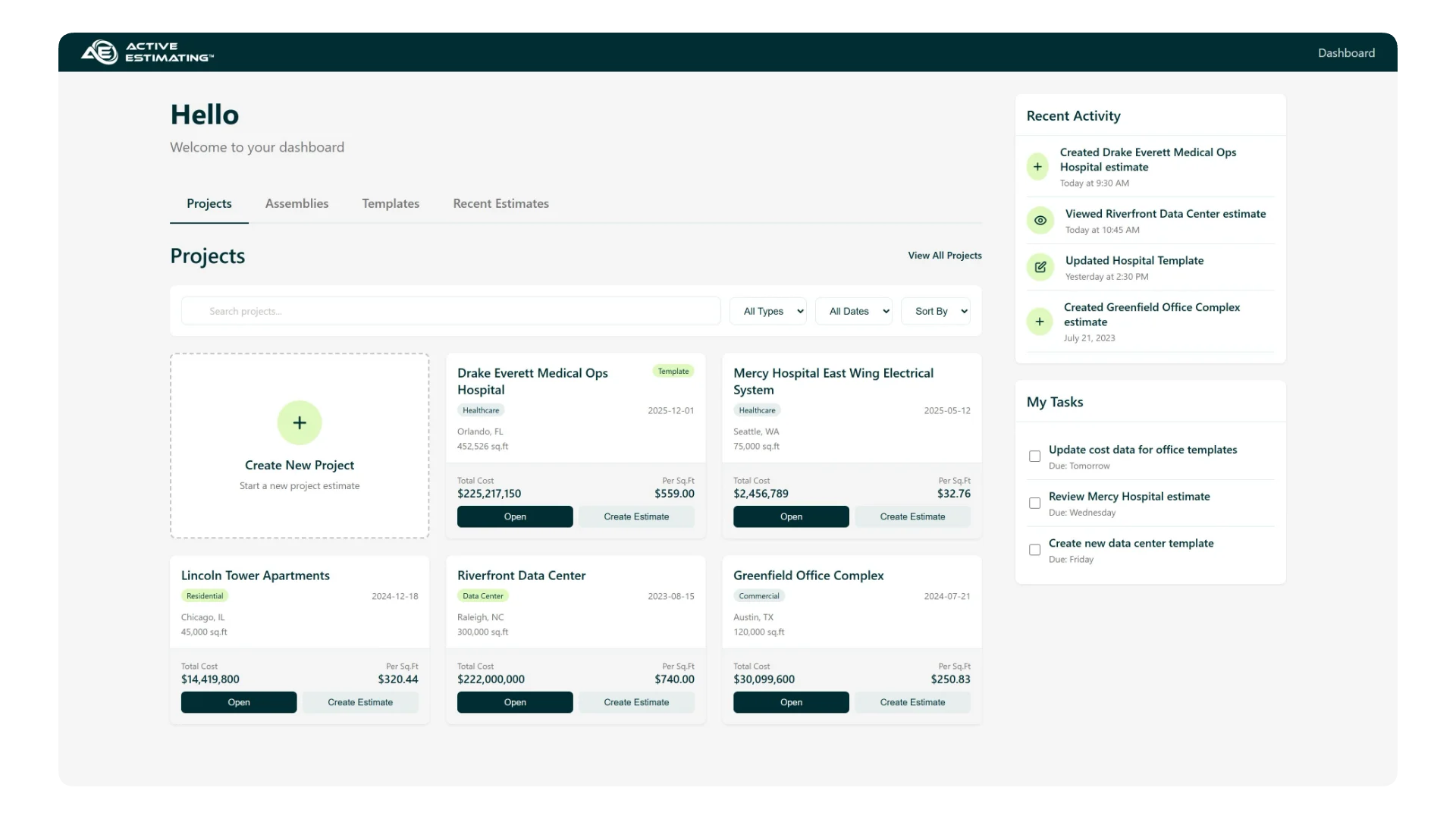This screenshot has height=819, width=1456.
Task: Click the Search projects input field
Action: 451,311
